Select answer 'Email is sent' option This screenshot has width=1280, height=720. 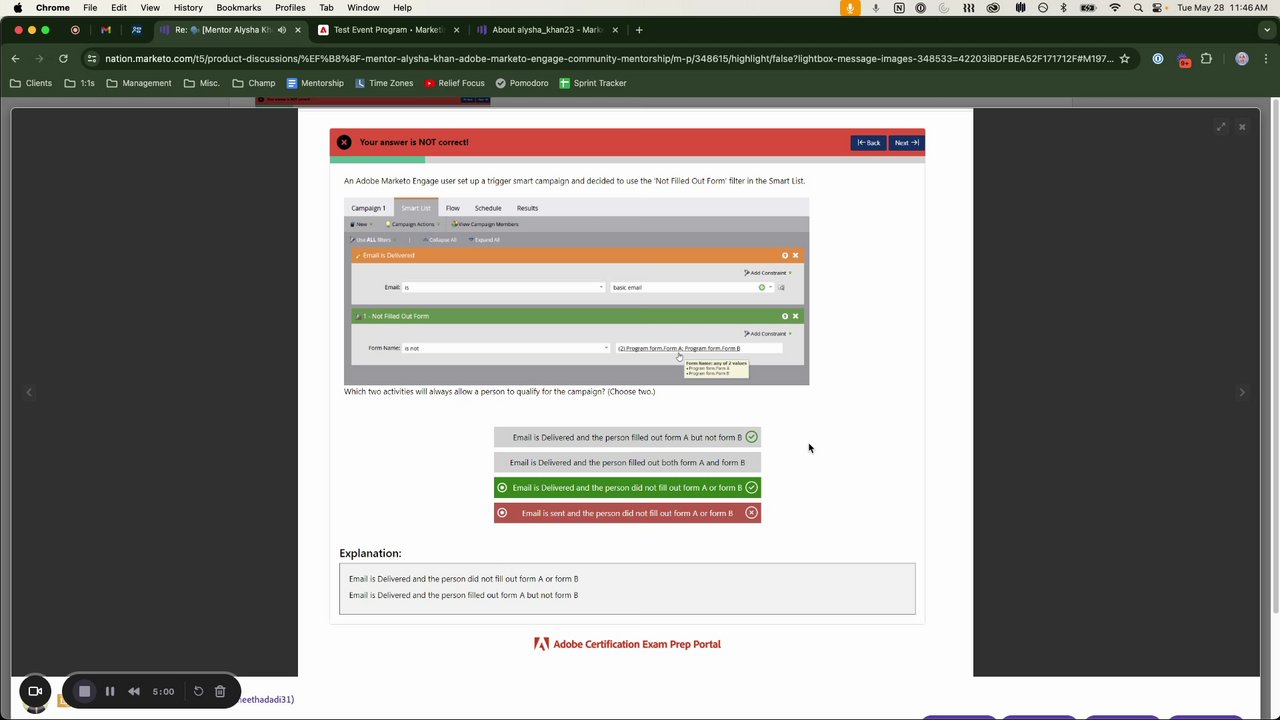(x=627, y=513)
